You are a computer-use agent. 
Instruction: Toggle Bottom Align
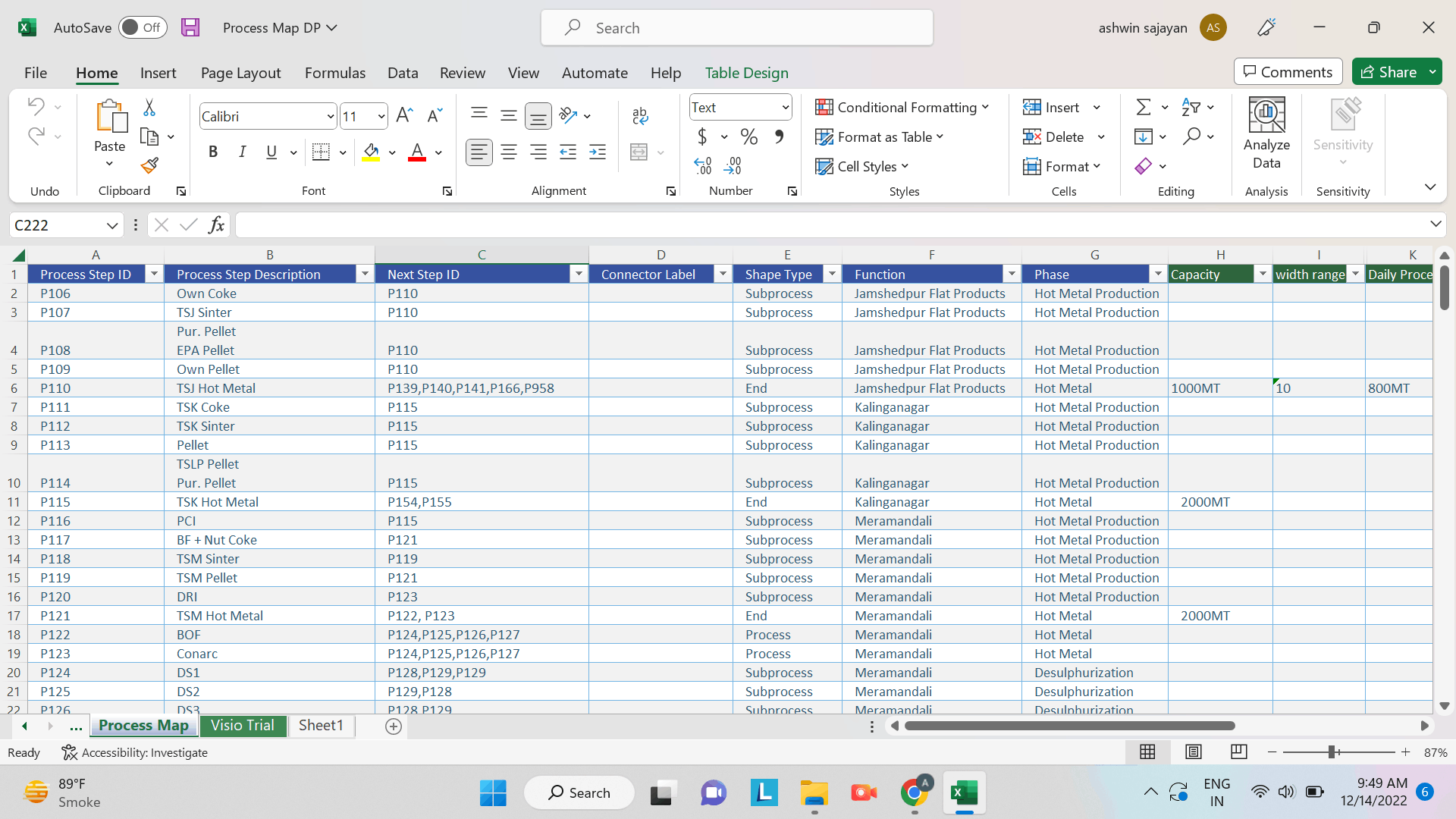pyautogui.click(x=538, y=115)
